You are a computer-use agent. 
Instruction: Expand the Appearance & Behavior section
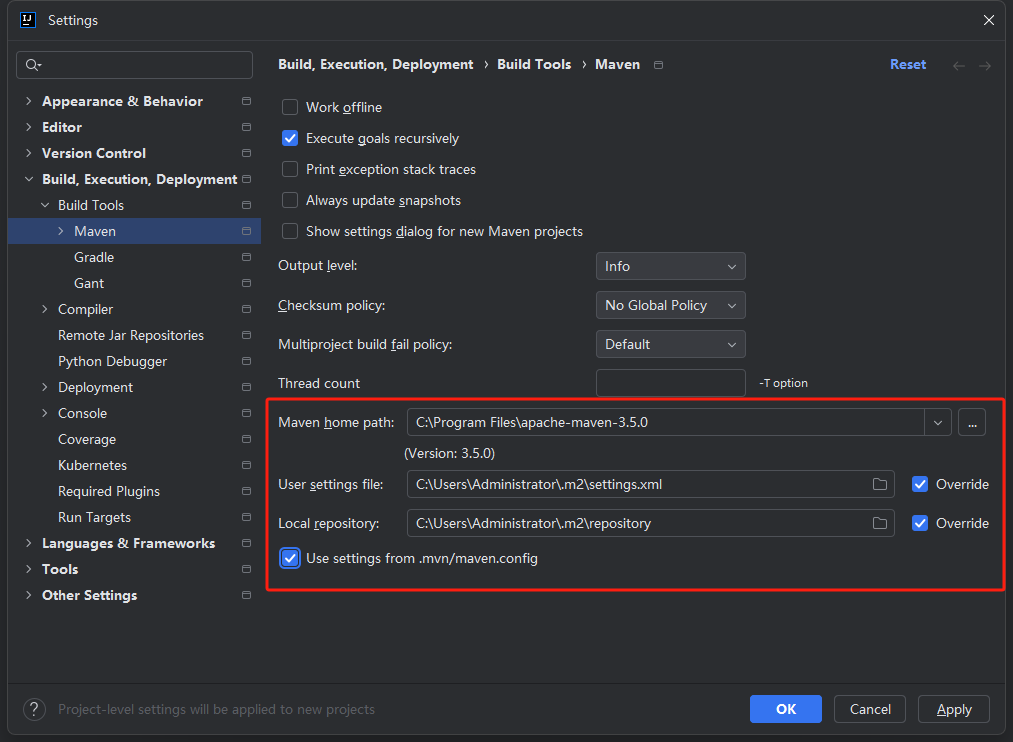click(28, 101)
